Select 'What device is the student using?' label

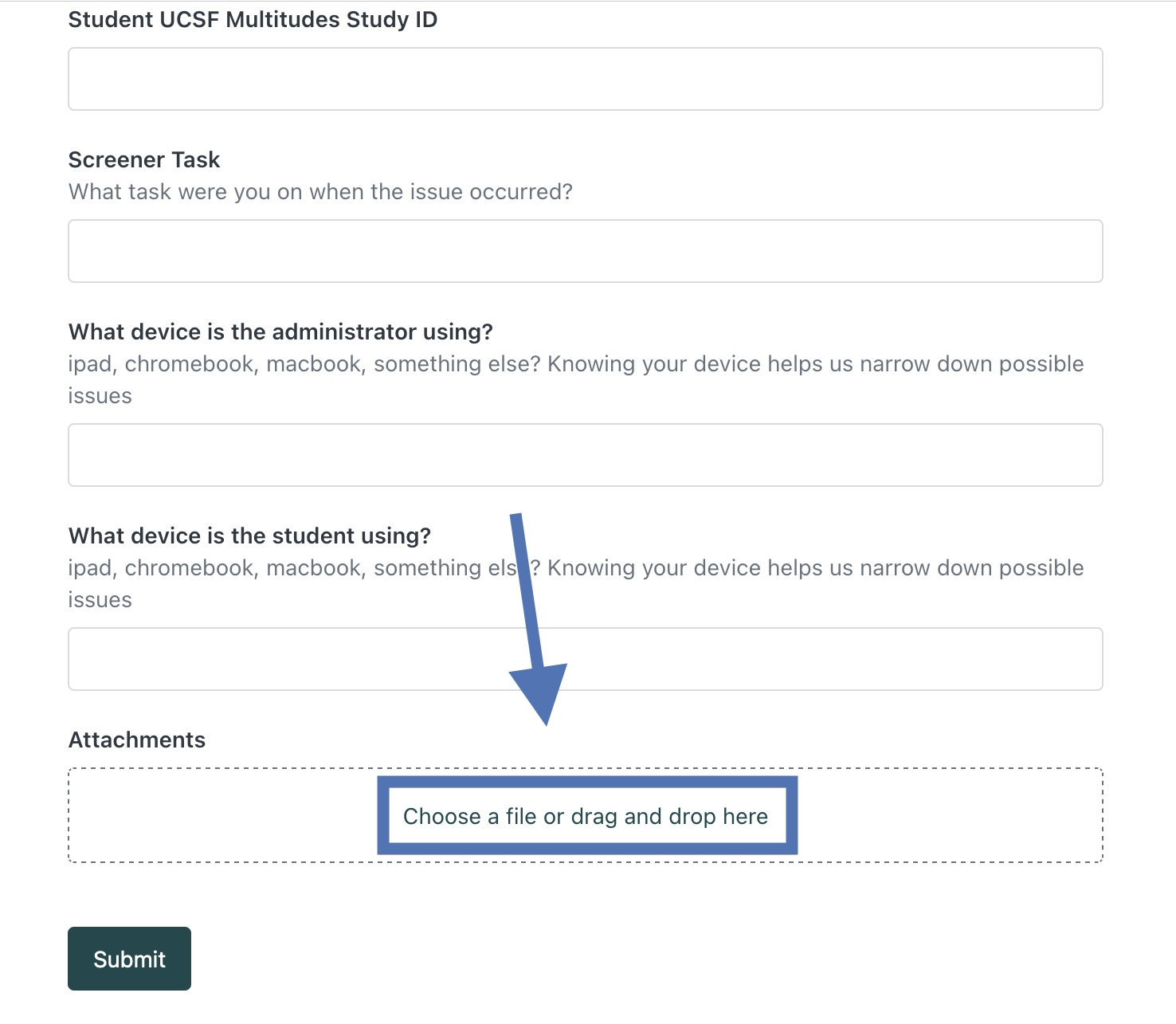click(249, 536)
